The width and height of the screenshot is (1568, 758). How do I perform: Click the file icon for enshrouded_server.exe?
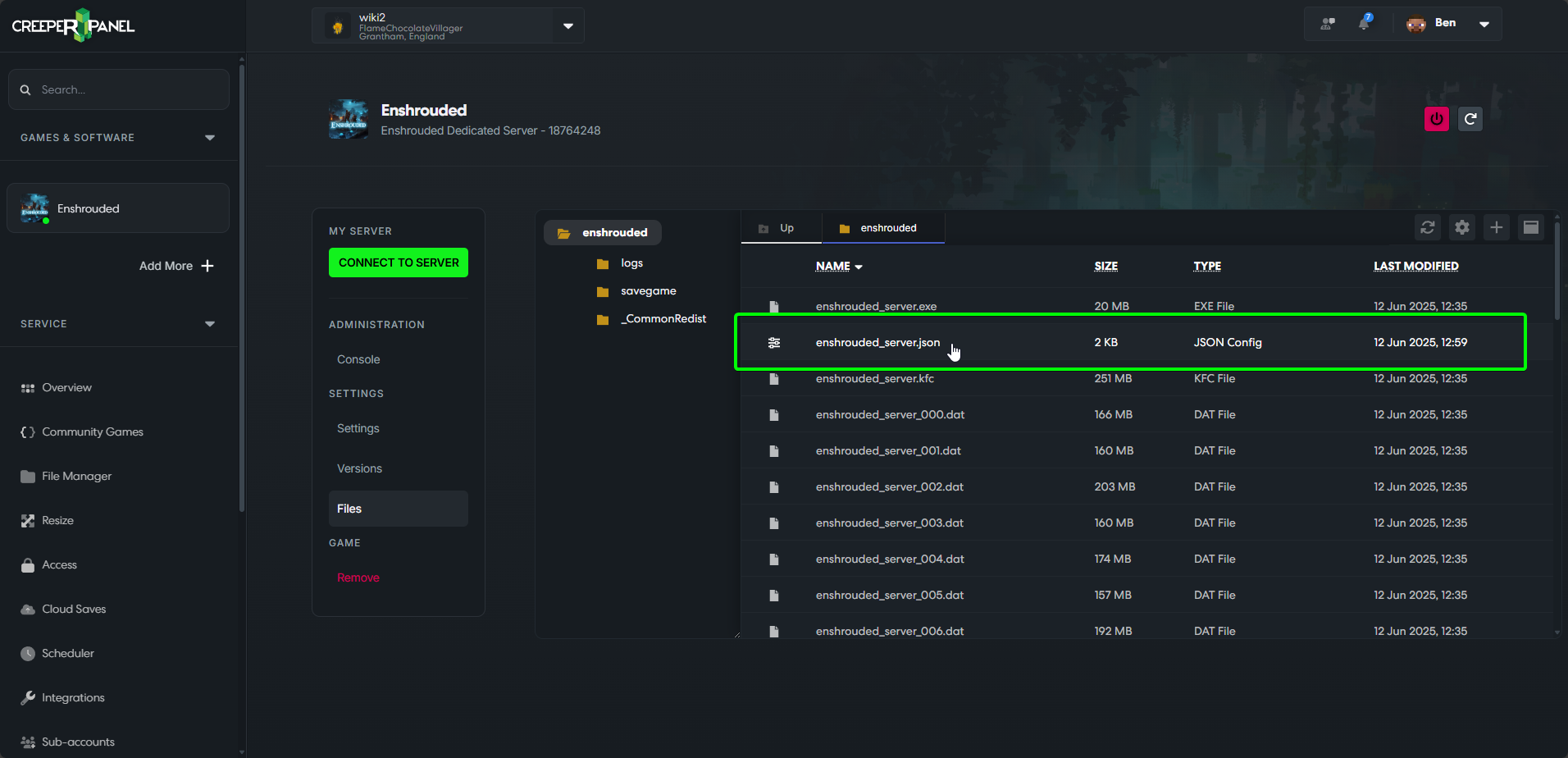tap(773, 307)
